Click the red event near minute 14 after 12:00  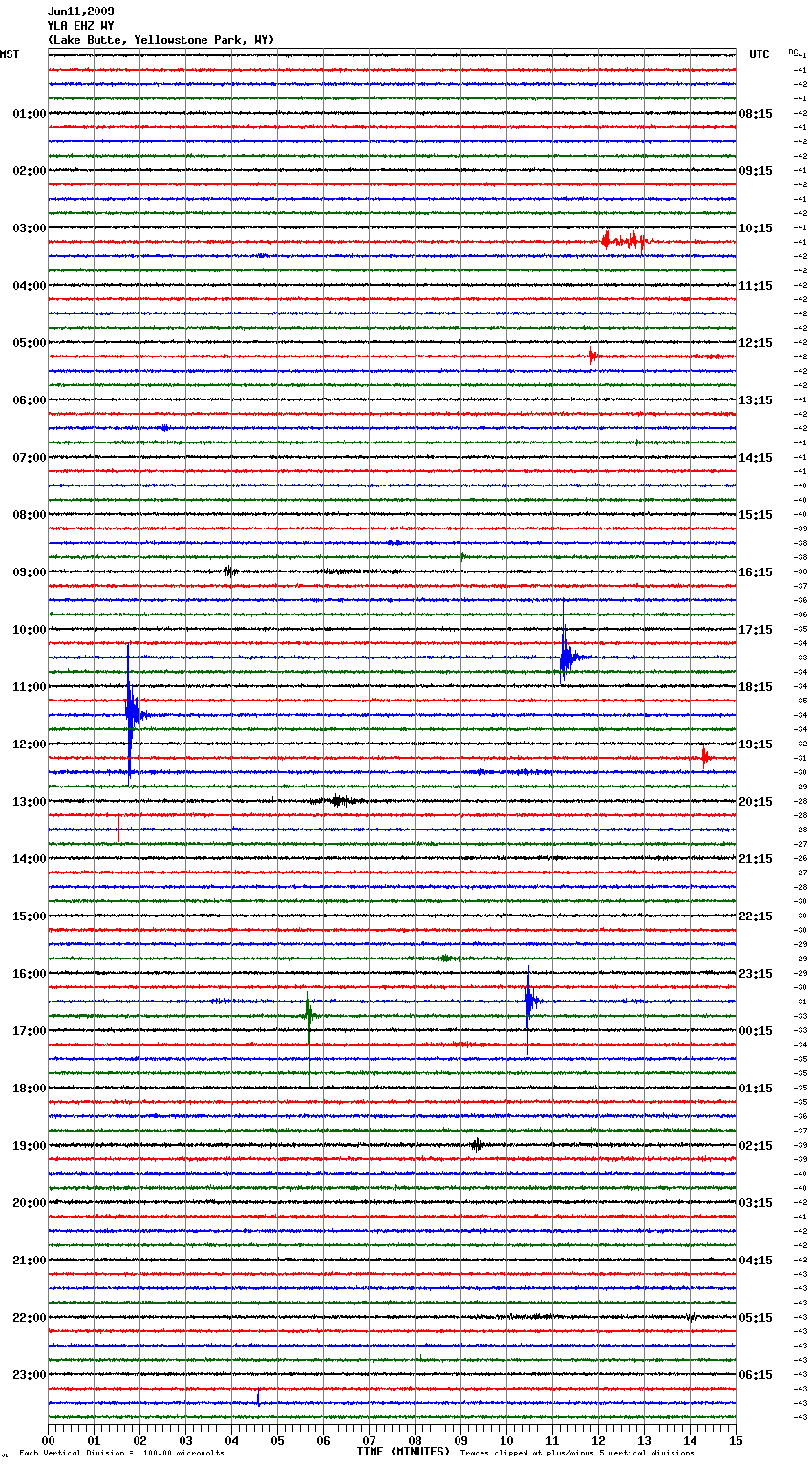pos(705,758)
